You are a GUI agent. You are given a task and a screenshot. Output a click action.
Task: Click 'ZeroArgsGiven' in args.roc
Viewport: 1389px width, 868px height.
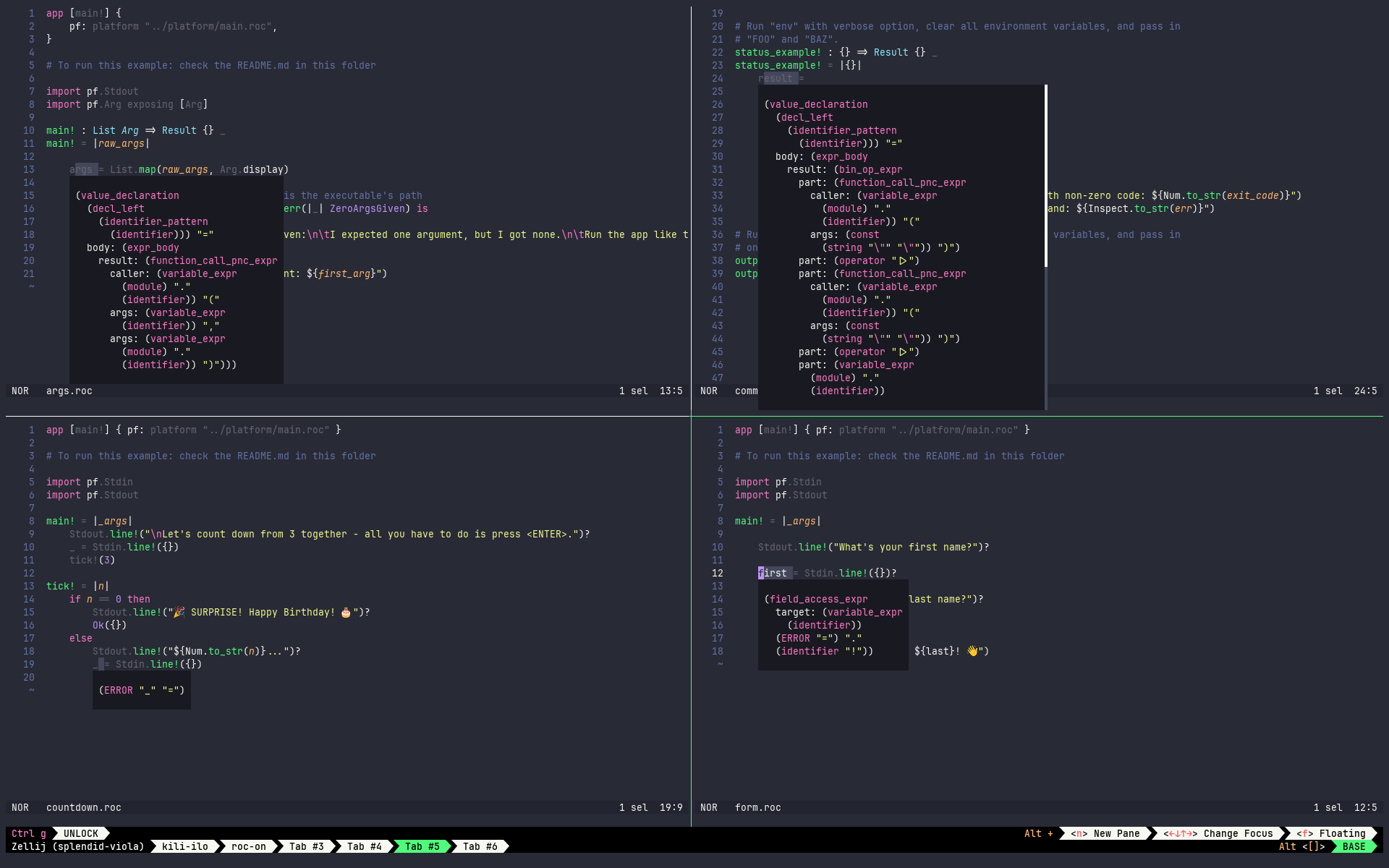pos(368,208)
